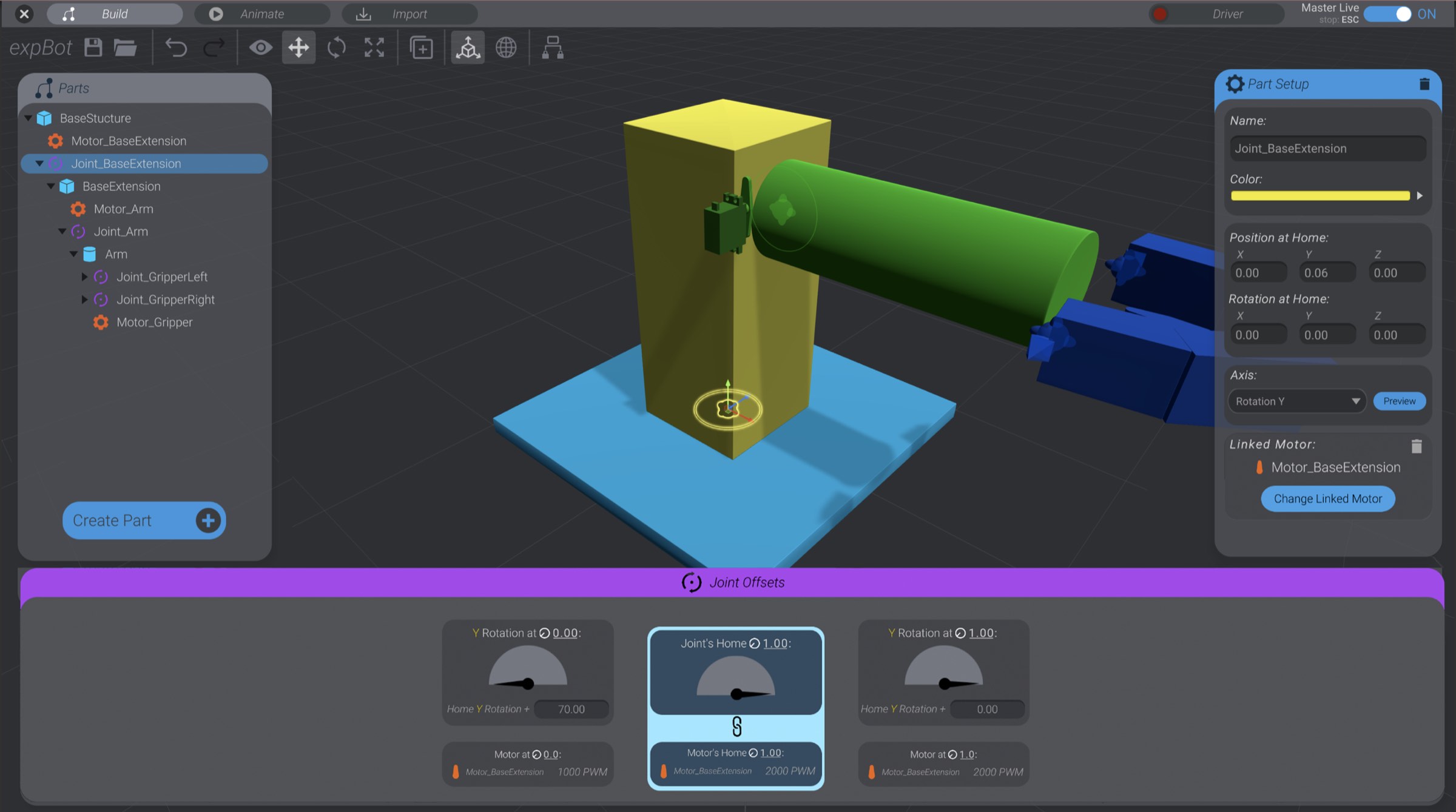Screen dimensions: 1456x812
Task: Expand the Joint_GripperLeft tree item
Action: [85, 277]
